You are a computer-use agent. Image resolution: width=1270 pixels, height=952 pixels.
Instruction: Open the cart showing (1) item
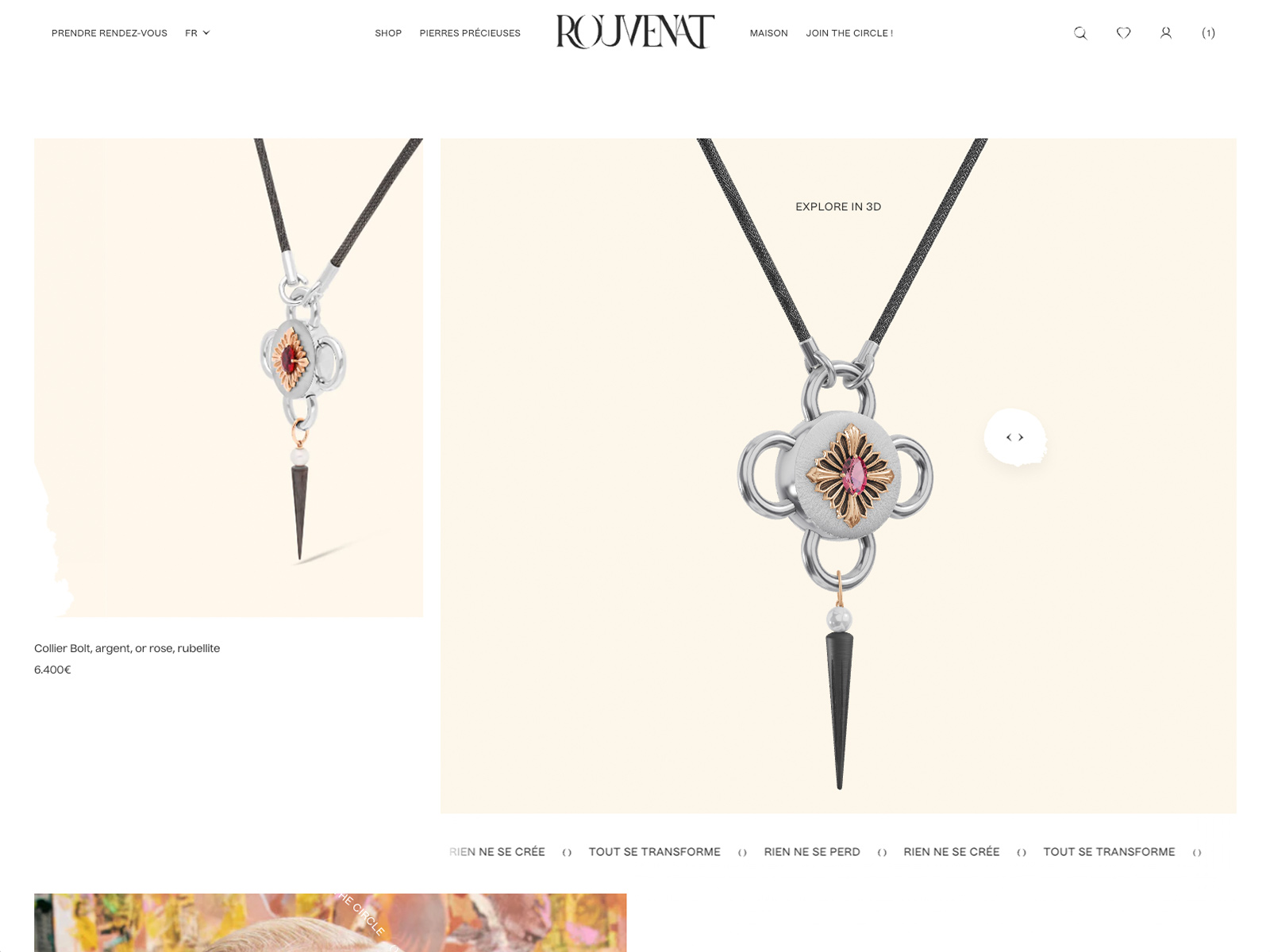pyautogui.click(x=1208, y=33)
